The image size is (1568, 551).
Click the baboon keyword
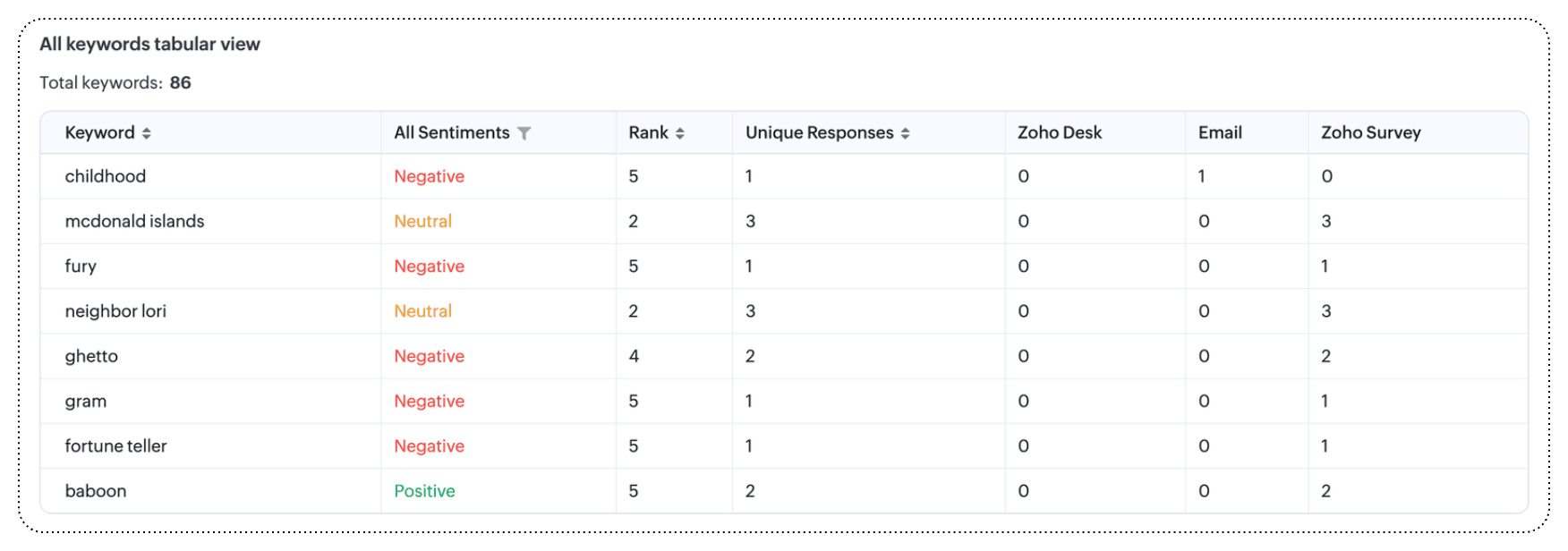pyautogui.click(x=96, y=491)
